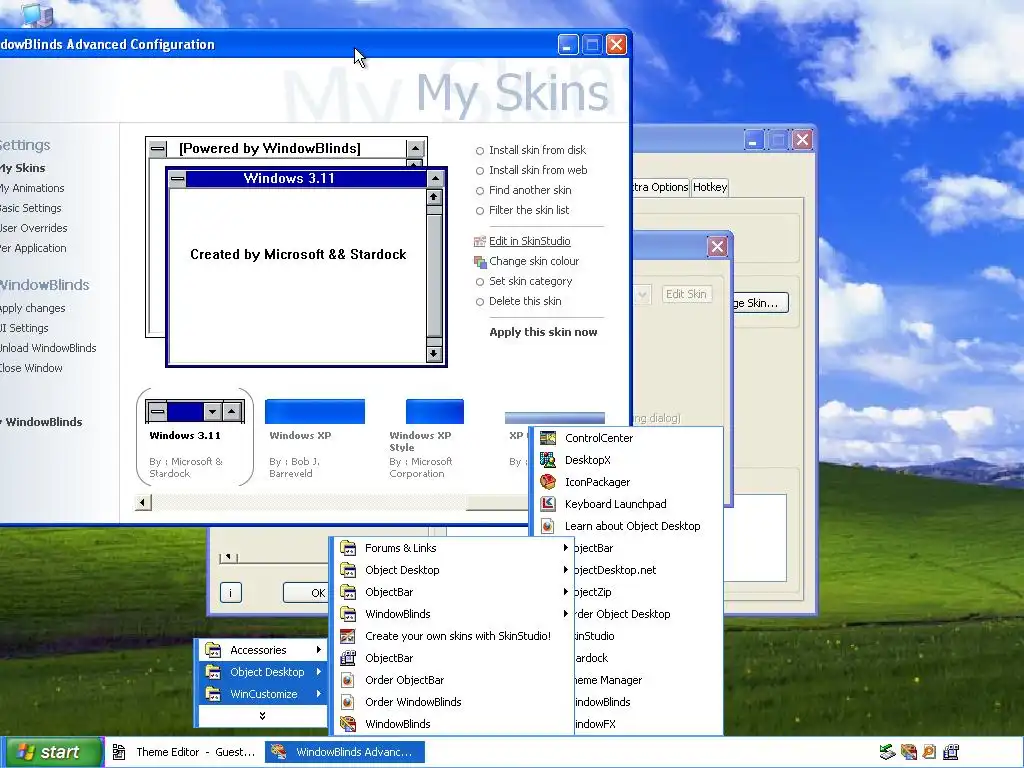This screenshot has height=768, width=1024.
Task: Show more programs with the double chevron
Action: click(x=262, y=716)
